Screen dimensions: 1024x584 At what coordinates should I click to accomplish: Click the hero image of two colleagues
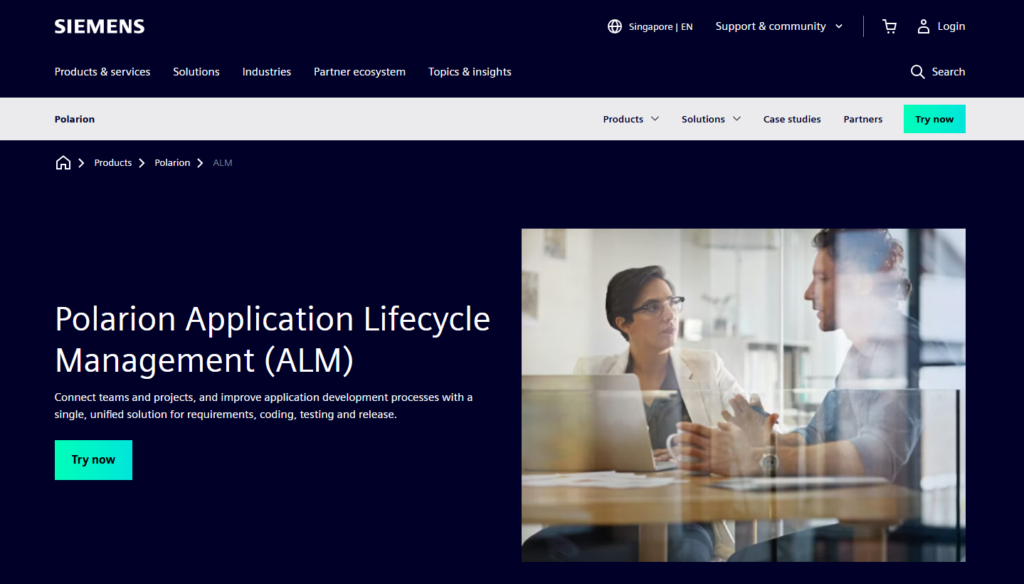point(743,395)
